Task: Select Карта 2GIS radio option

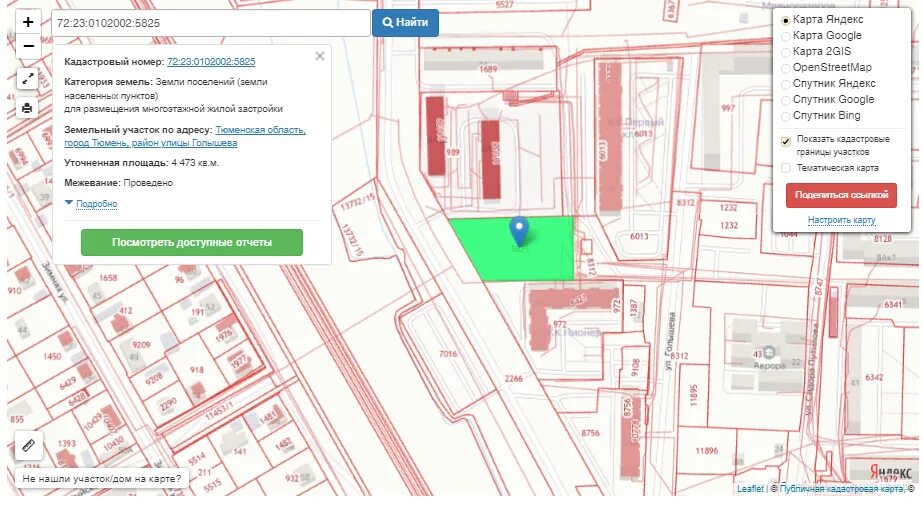Action: 785,52
